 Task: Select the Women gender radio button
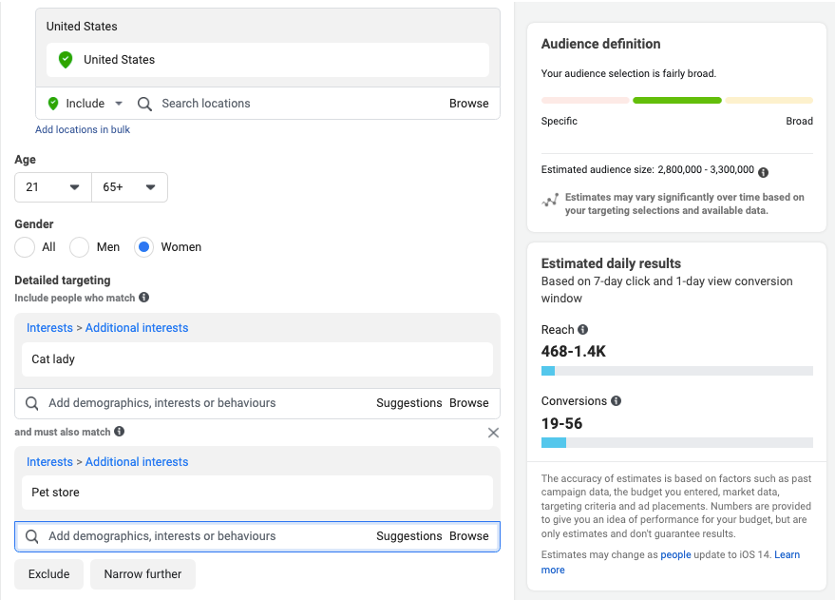point(144,247)
